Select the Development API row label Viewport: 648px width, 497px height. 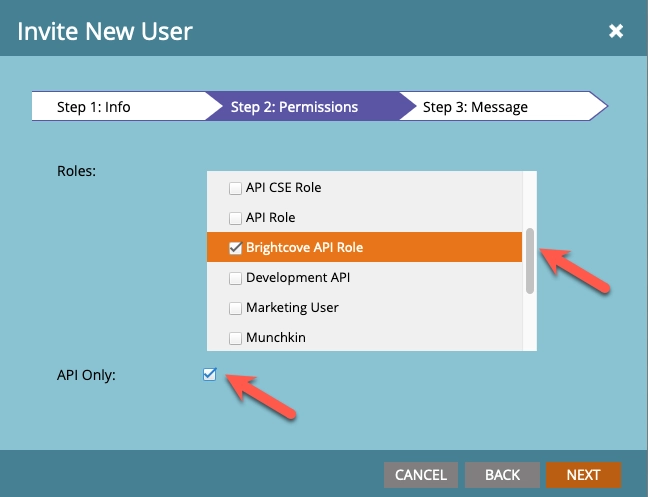[x=298, y=278]
